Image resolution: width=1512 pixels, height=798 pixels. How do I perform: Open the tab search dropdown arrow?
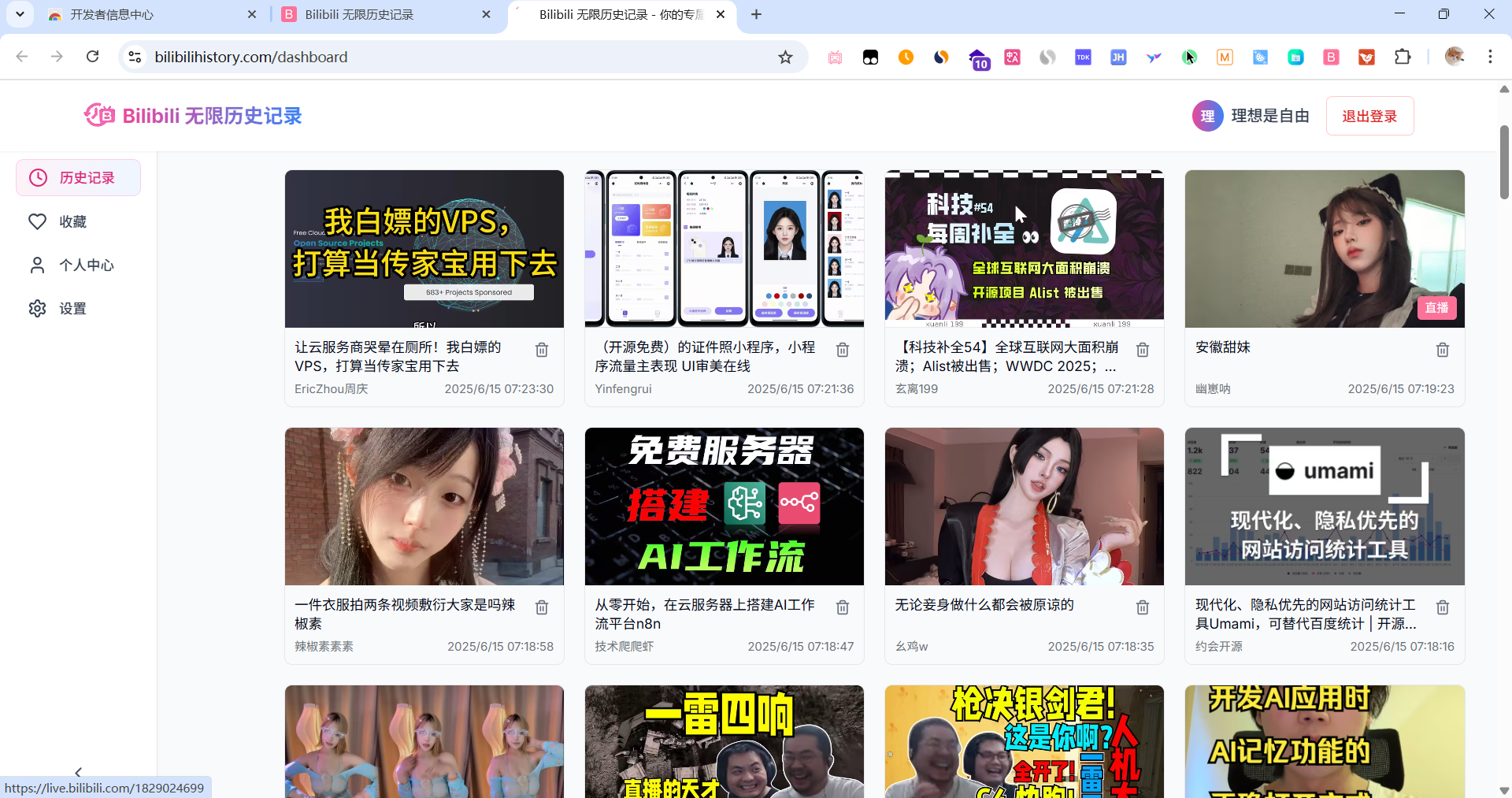click(x=20, y=14)
